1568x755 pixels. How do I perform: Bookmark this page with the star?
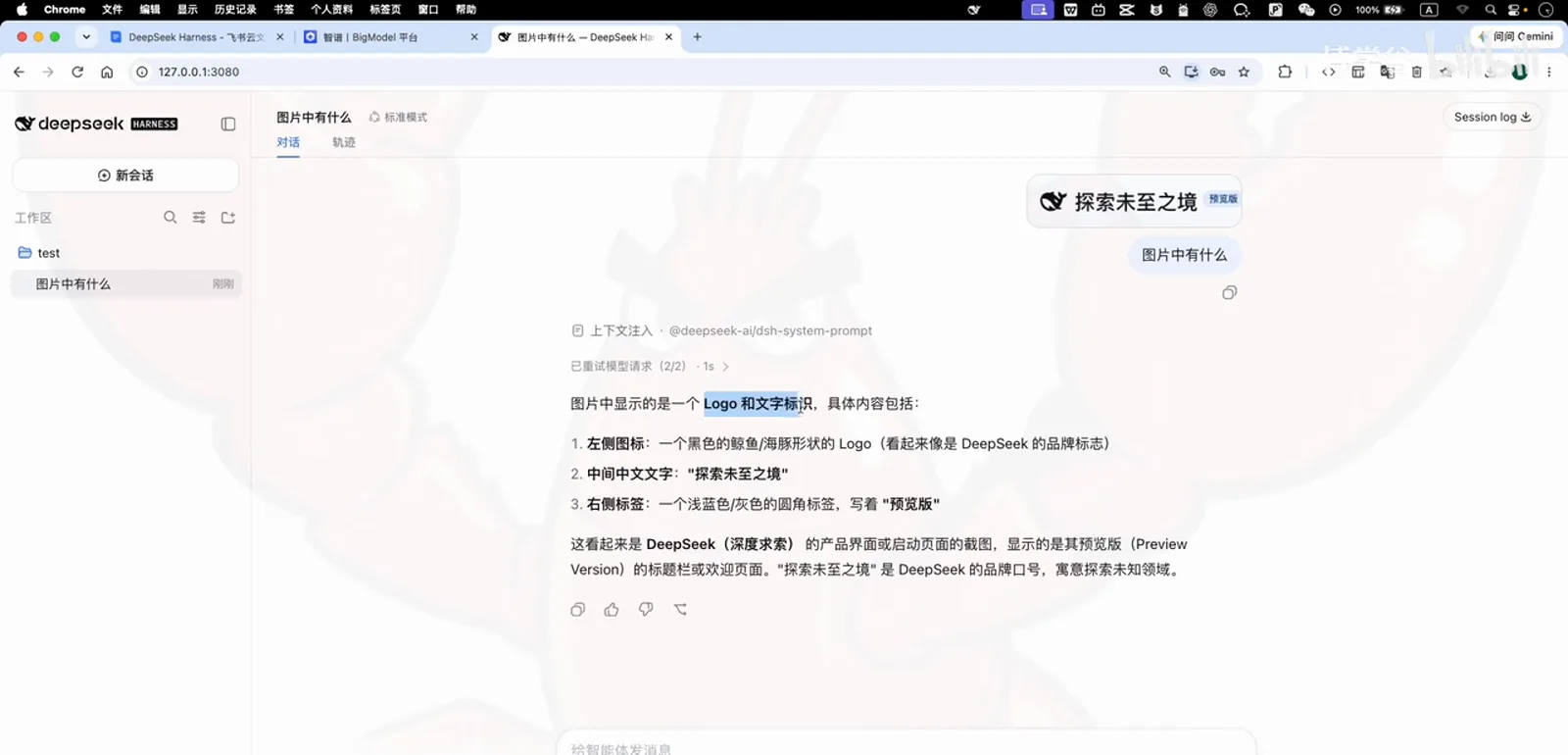click(x=1244, y=72)
